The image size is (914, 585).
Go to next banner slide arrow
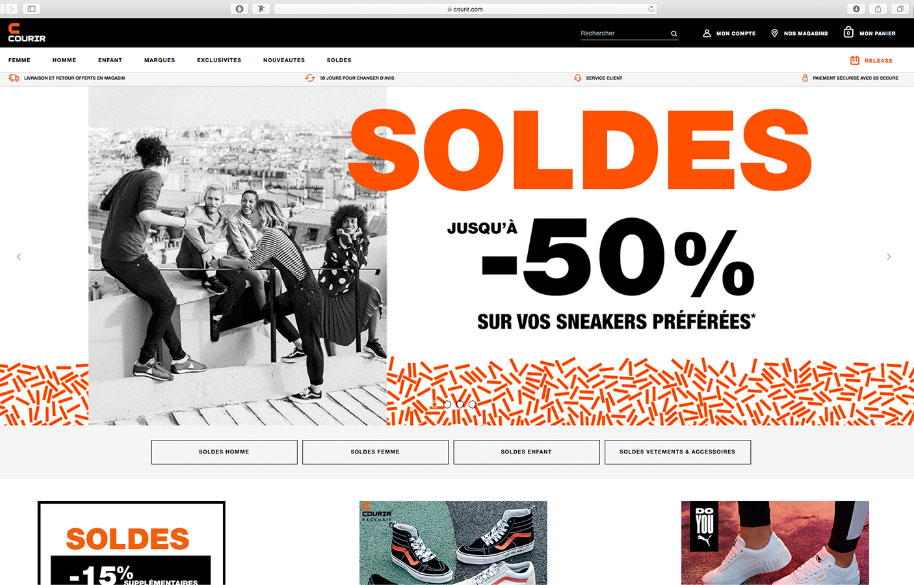pyautogui.click(x=888, y=256)
